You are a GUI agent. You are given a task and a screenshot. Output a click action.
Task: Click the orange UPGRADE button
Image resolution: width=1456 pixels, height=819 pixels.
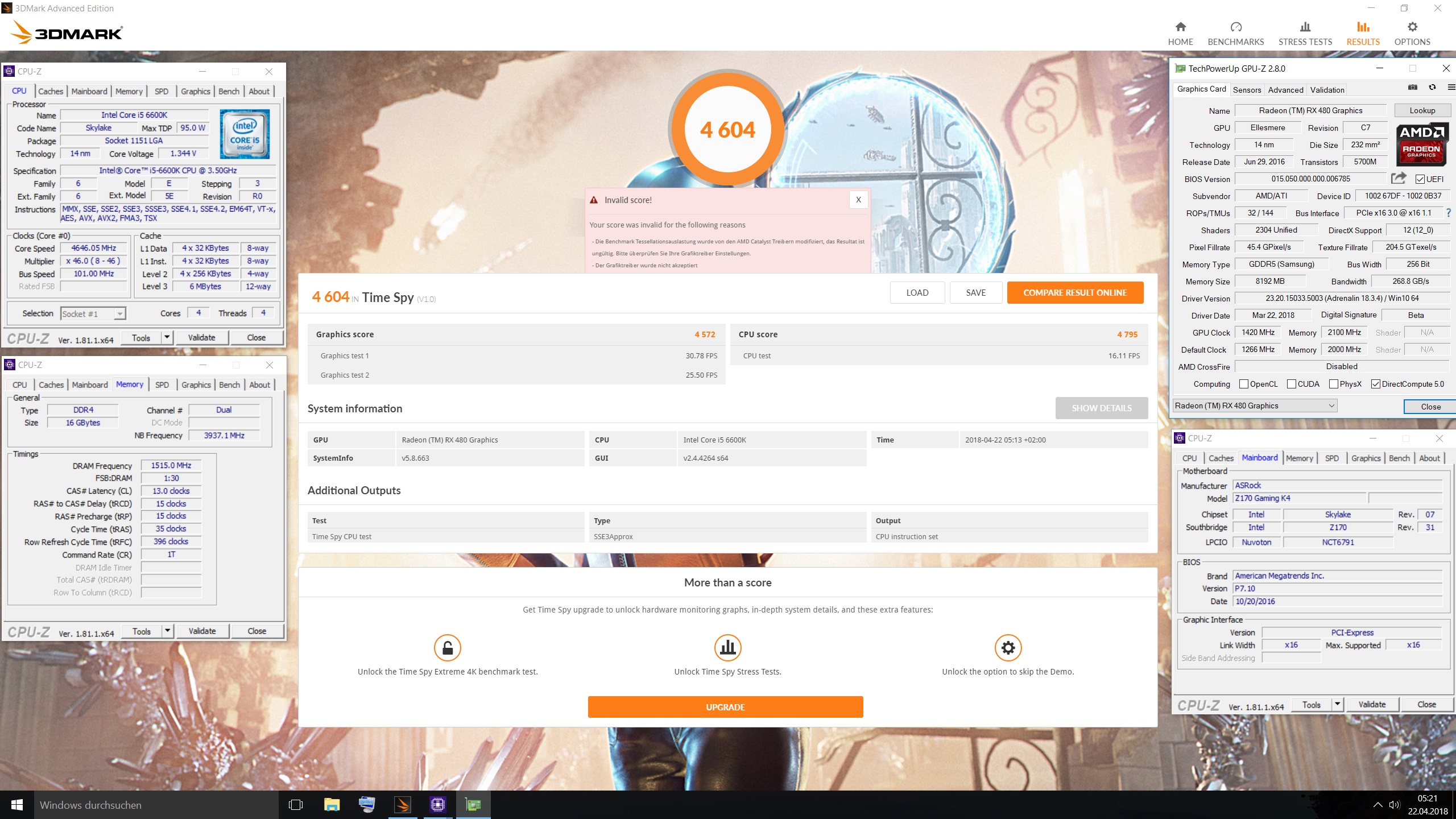point(725,707)
